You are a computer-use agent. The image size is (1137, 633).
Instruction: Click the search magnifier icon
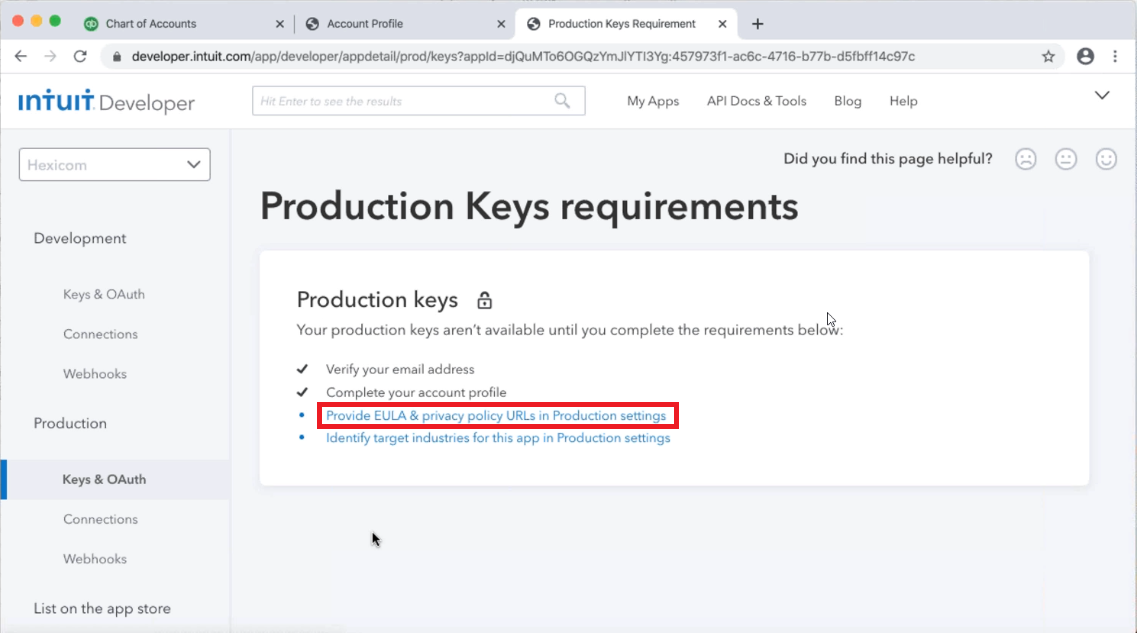[562, 101]
